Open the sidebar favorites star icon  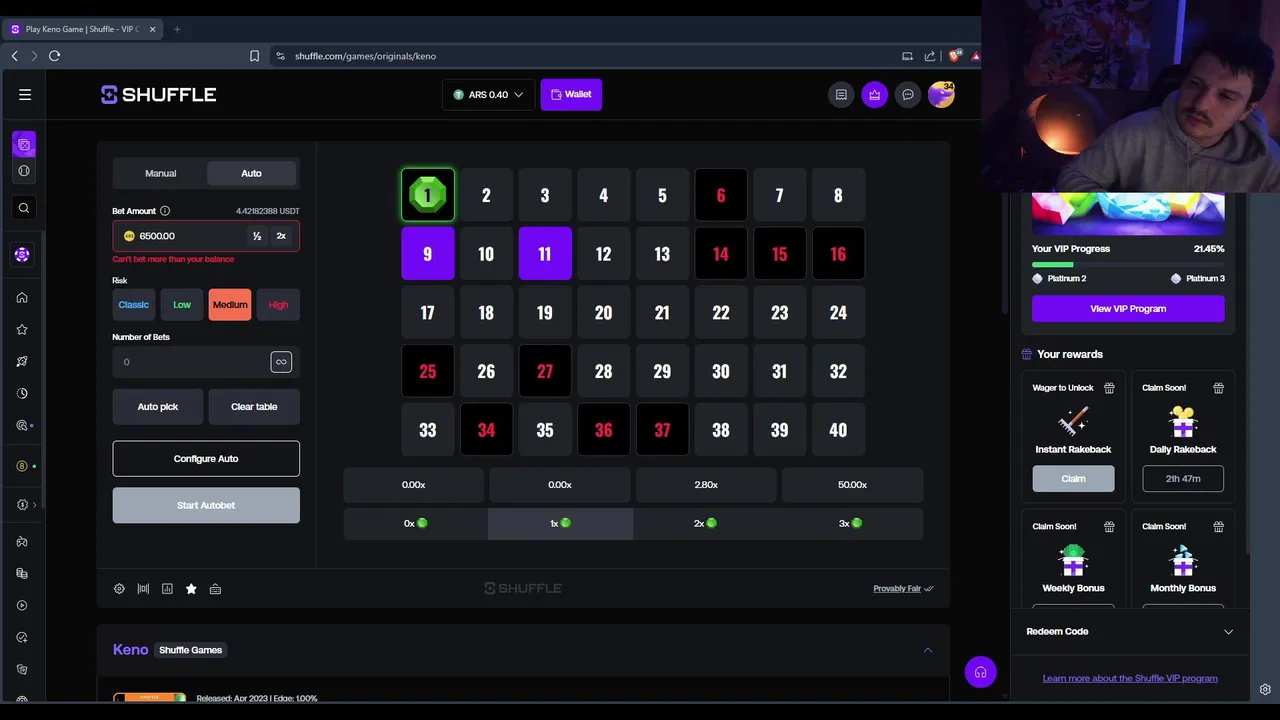(x=22, y=329)
